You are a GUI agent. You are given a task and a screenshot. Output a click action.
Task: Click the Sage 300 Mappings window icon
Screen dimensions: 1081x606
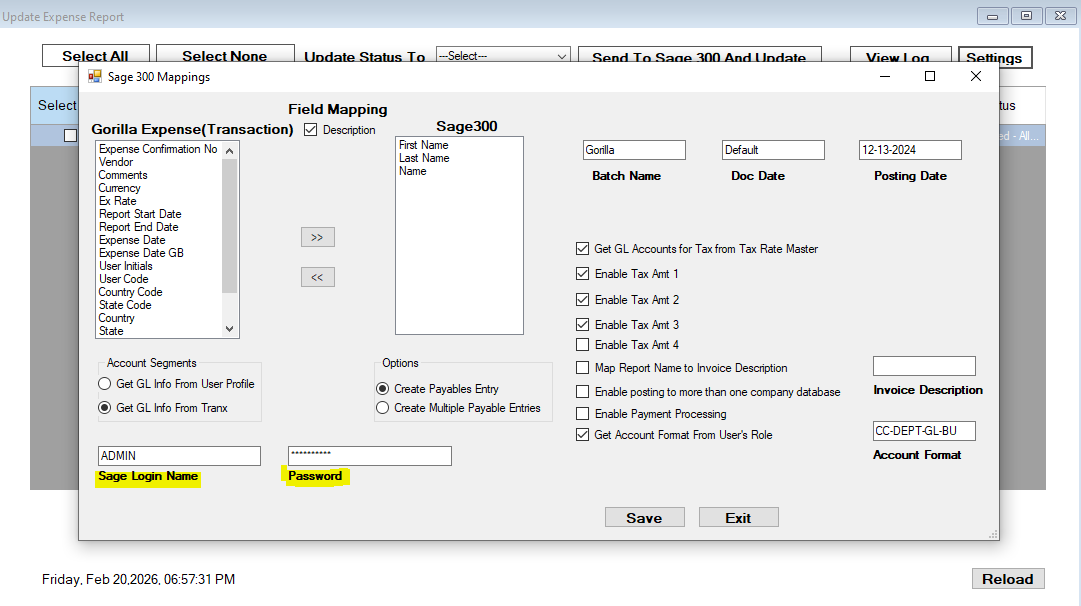point(94,77)
